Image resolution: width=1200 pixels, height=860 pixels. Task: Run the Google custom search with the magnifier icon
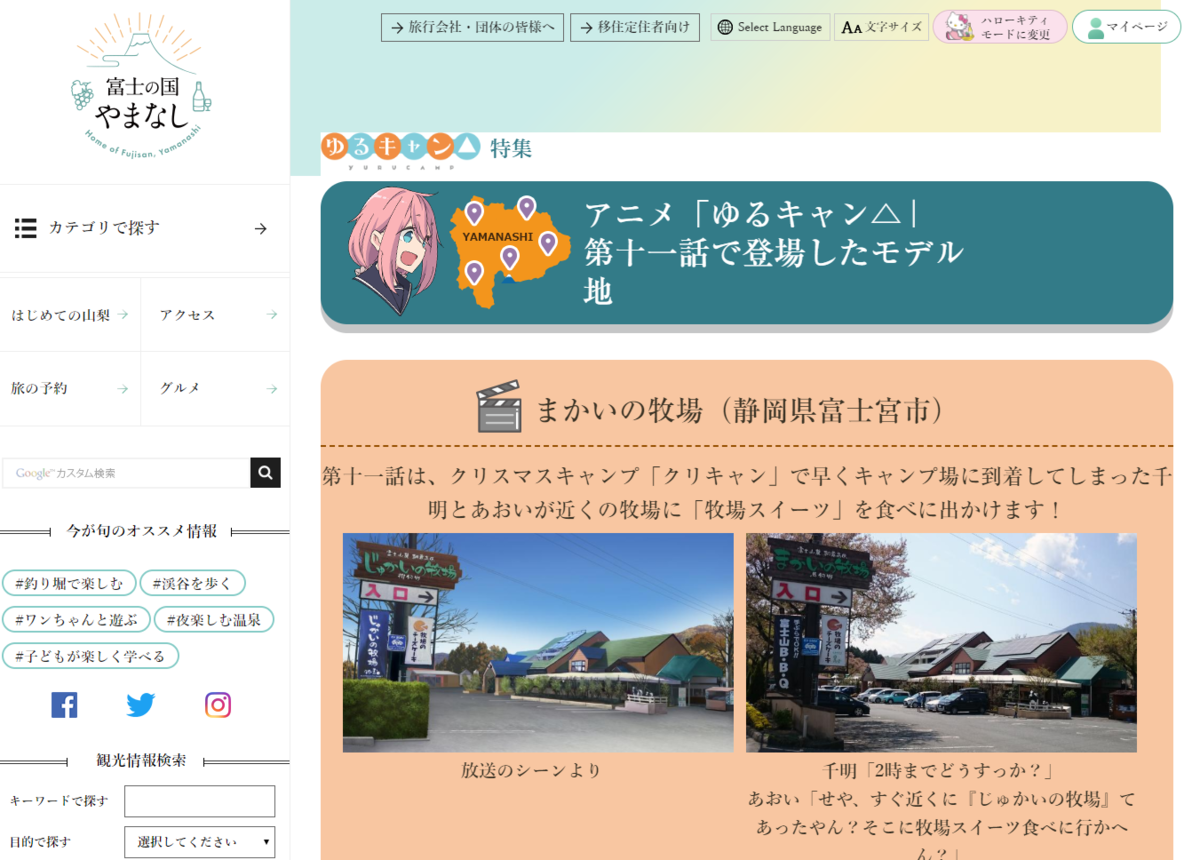[264, 472]
